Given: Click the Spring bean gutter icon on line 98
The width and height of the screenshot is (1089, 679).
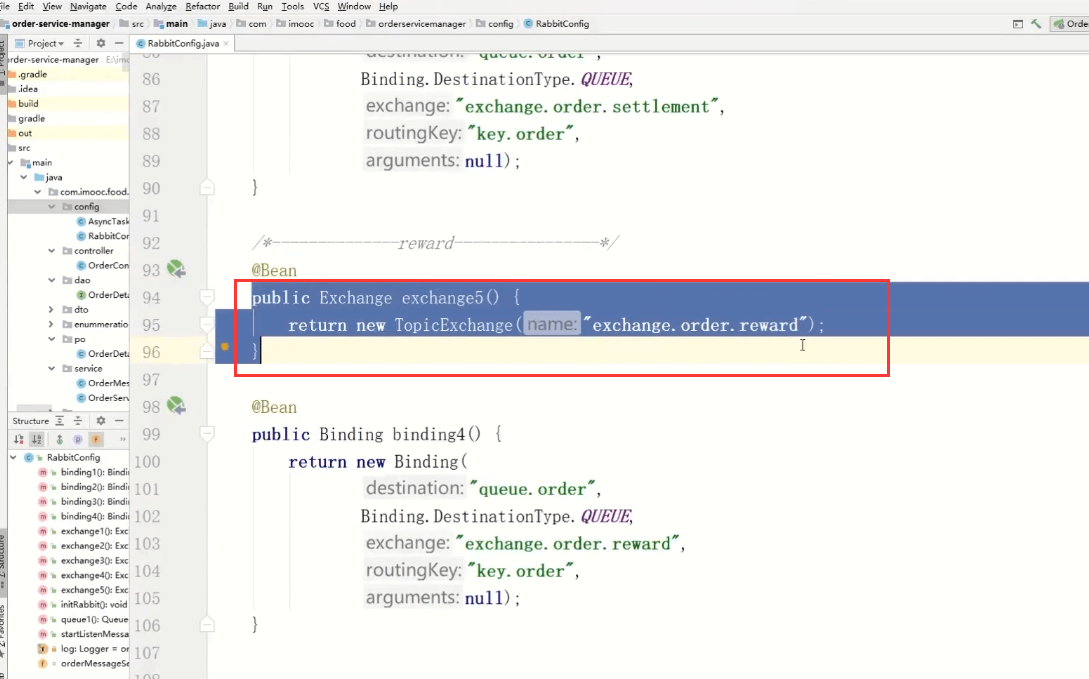Looking at the screenshot, I should [176, 405].
